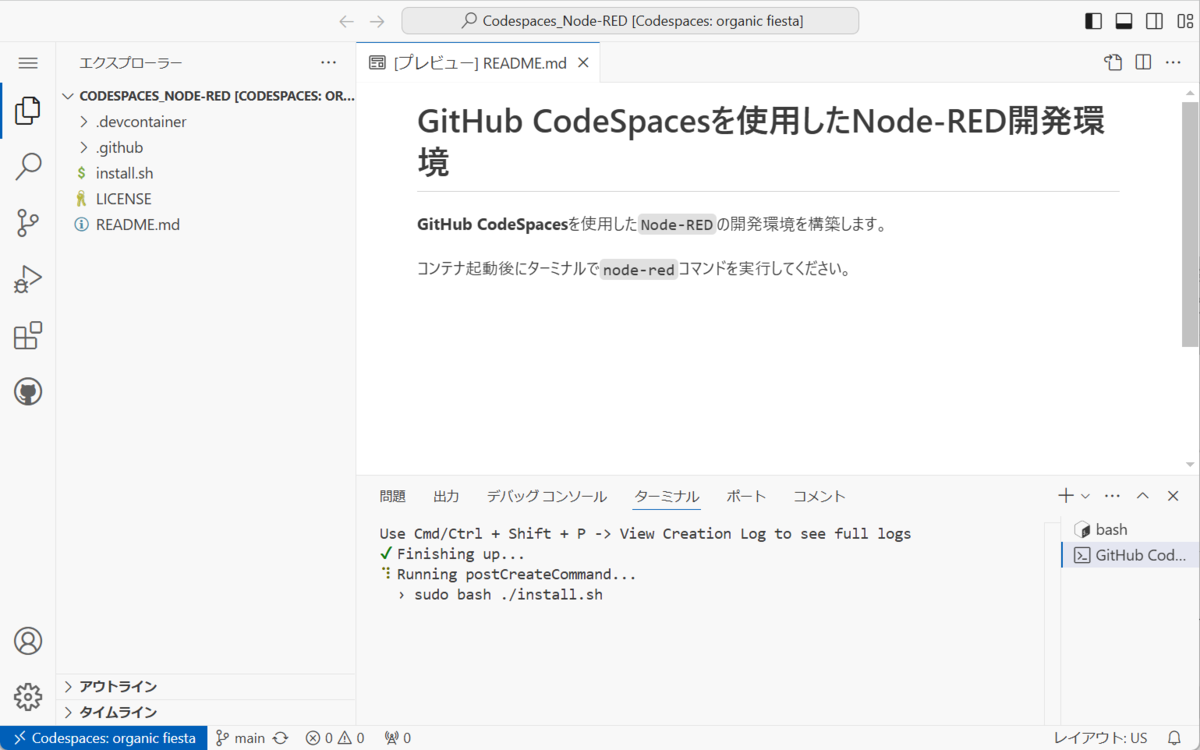This screenshot has height=750, width=1200.
Task: Collapse the CODESPACES_NODE-RED root folder
Action: tap(206, 96)
